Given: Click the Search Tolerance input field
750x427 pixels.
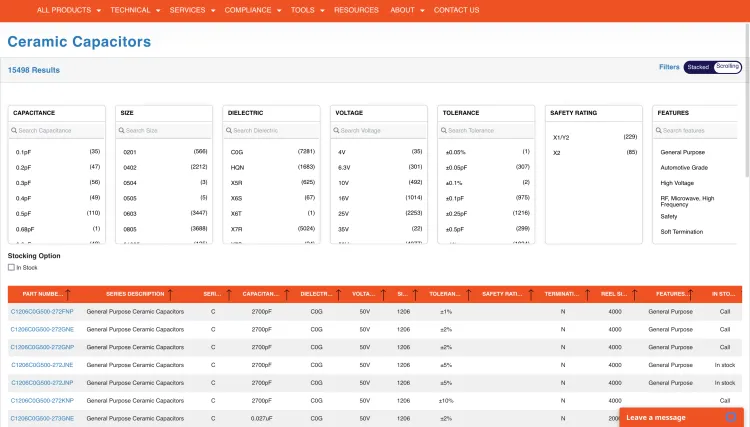Looking at the screenshot, I should tap(486, 131).
